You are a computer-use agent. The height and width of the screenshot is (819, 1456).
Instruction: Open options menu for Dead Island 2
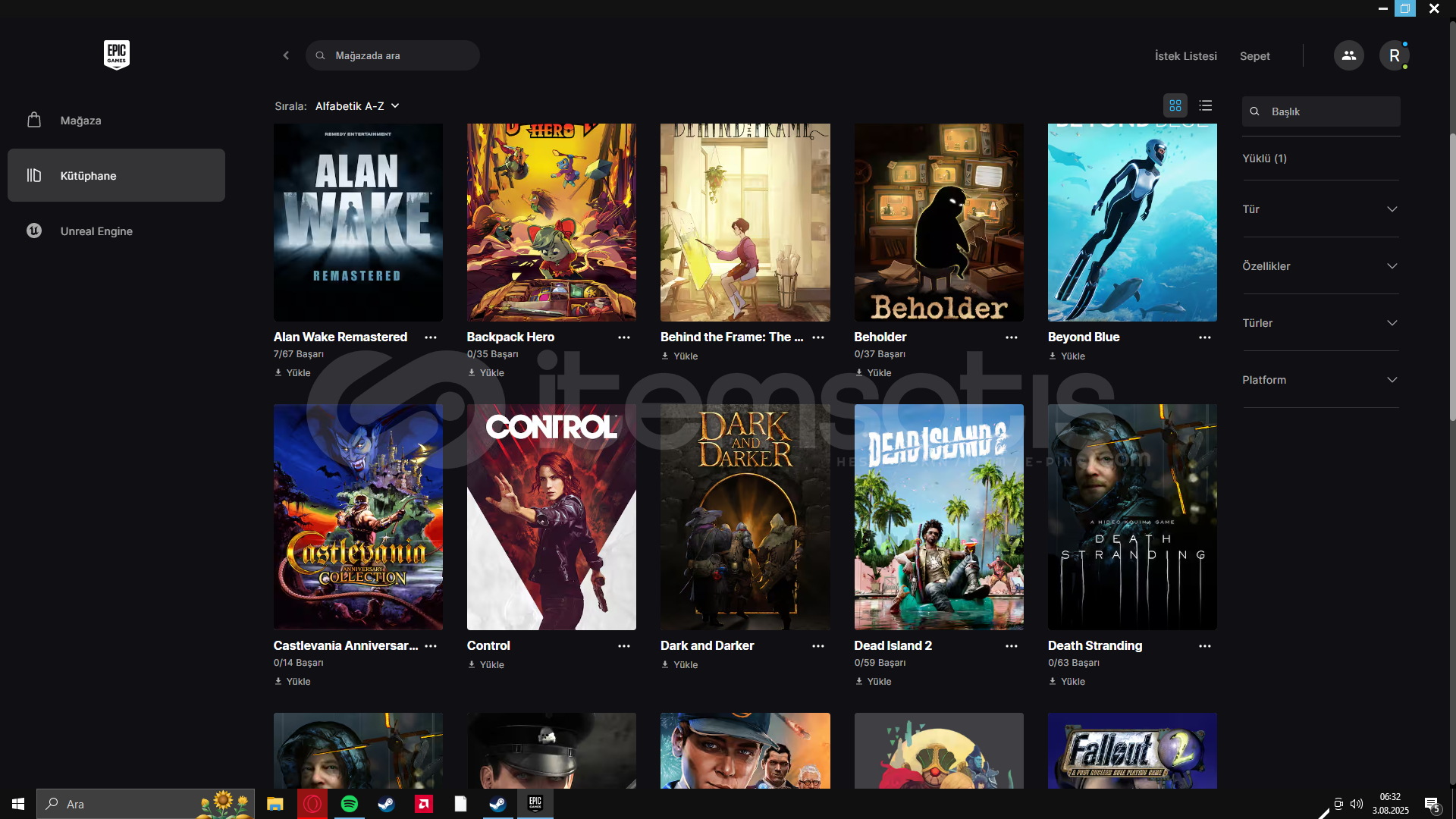click(1012, 646)
